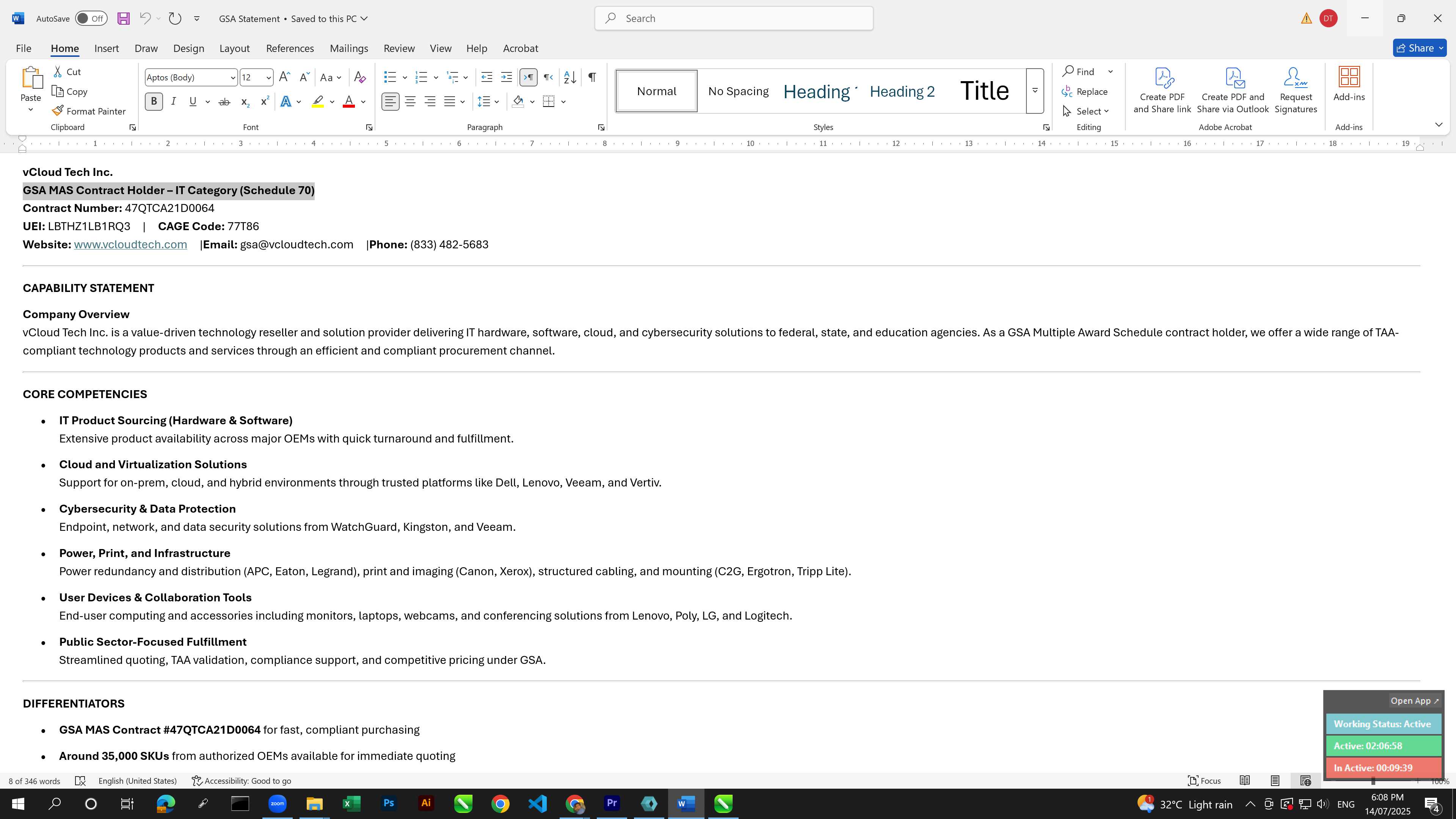1456x819 pixels.
Task: Switch to Print Layout view icon
Action: (x=1275, y=781)
